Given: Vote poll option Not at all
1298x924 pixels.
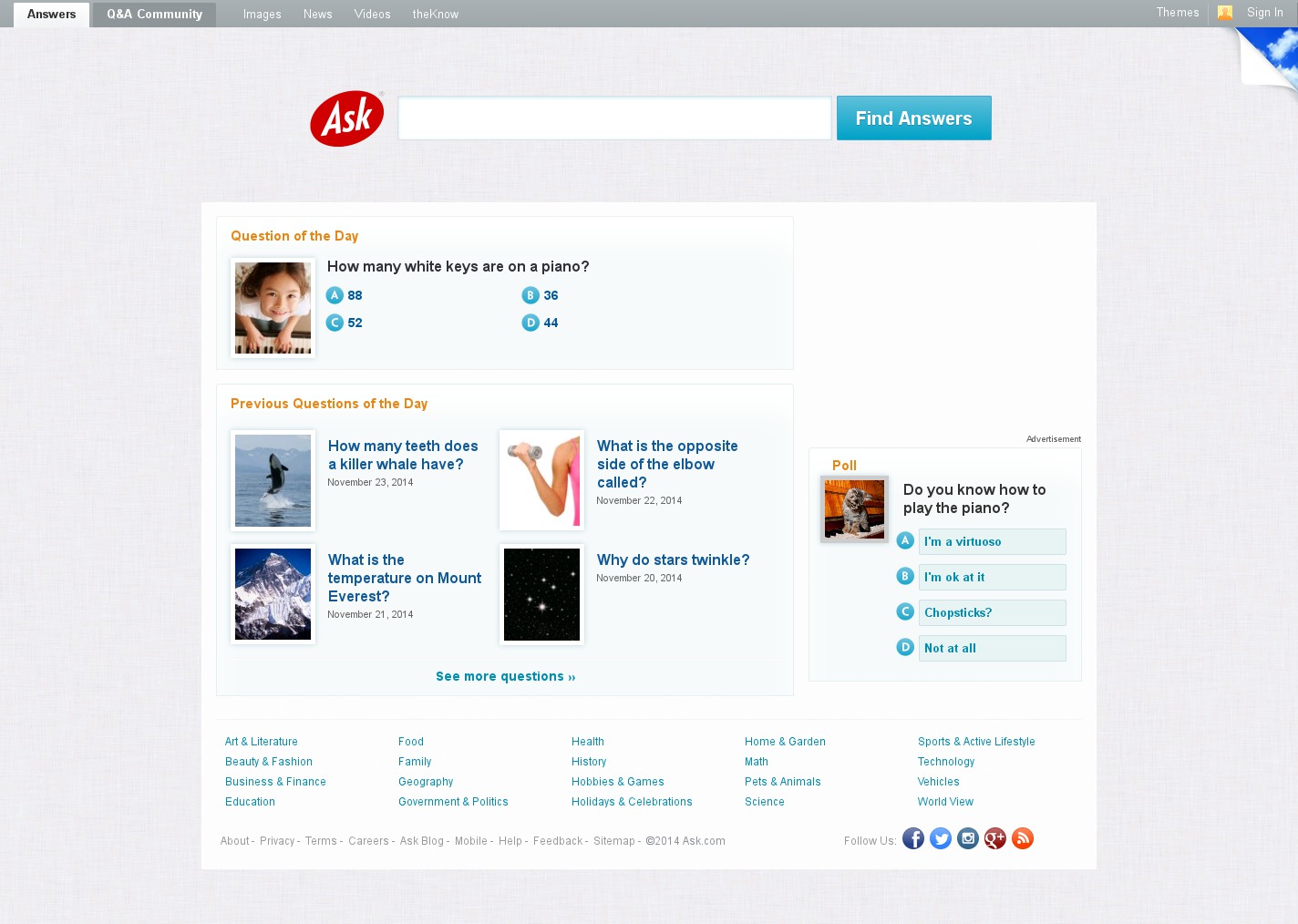Looking at the screenshot, I should [x=992, y=648].
